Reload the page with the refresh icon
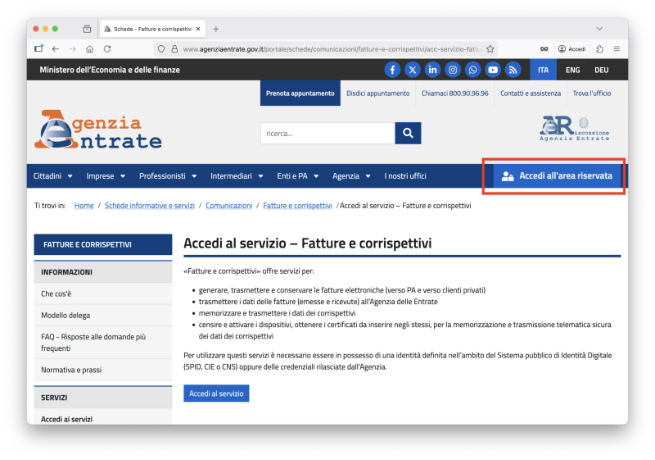Image resolution: width=655 pixels, height=460 pixels. point(107,49)
